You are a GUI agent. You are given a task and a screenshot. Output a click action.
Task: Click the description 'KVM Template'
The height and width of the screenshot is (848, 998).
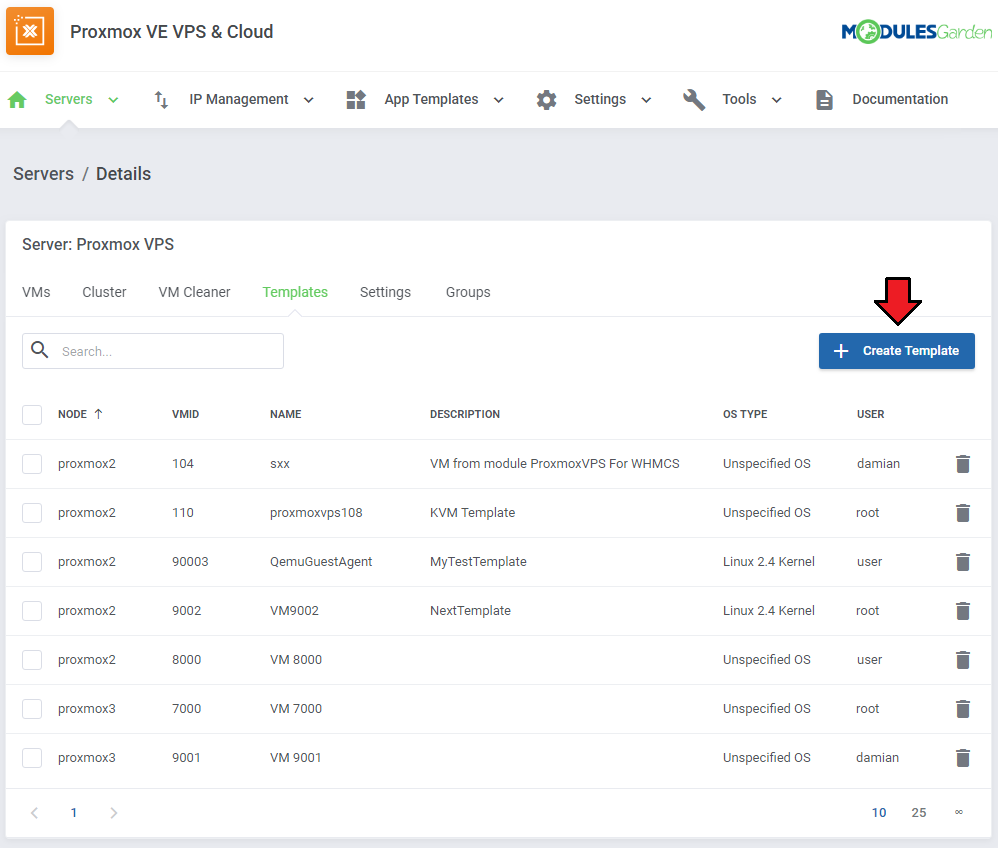pyautogui.click(x=472, y=512)
